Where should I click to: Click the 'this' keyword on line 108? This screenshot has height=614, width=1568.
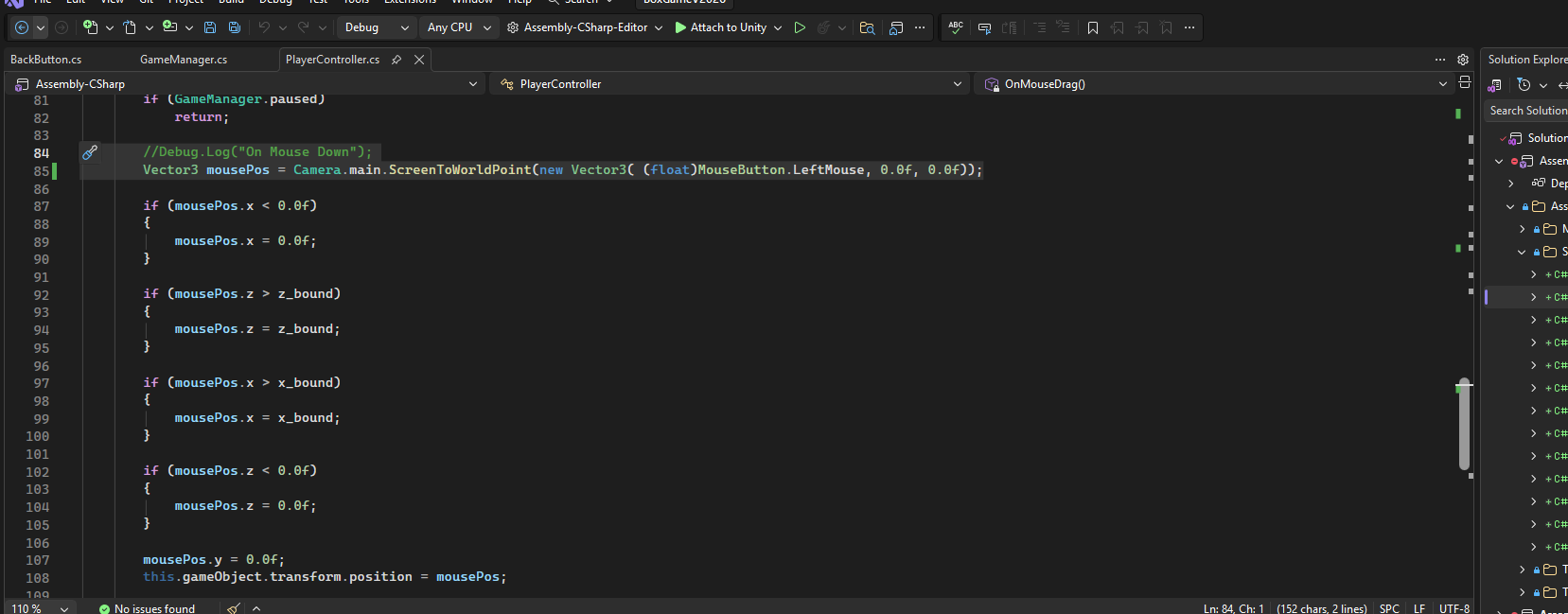click(159, 576)
